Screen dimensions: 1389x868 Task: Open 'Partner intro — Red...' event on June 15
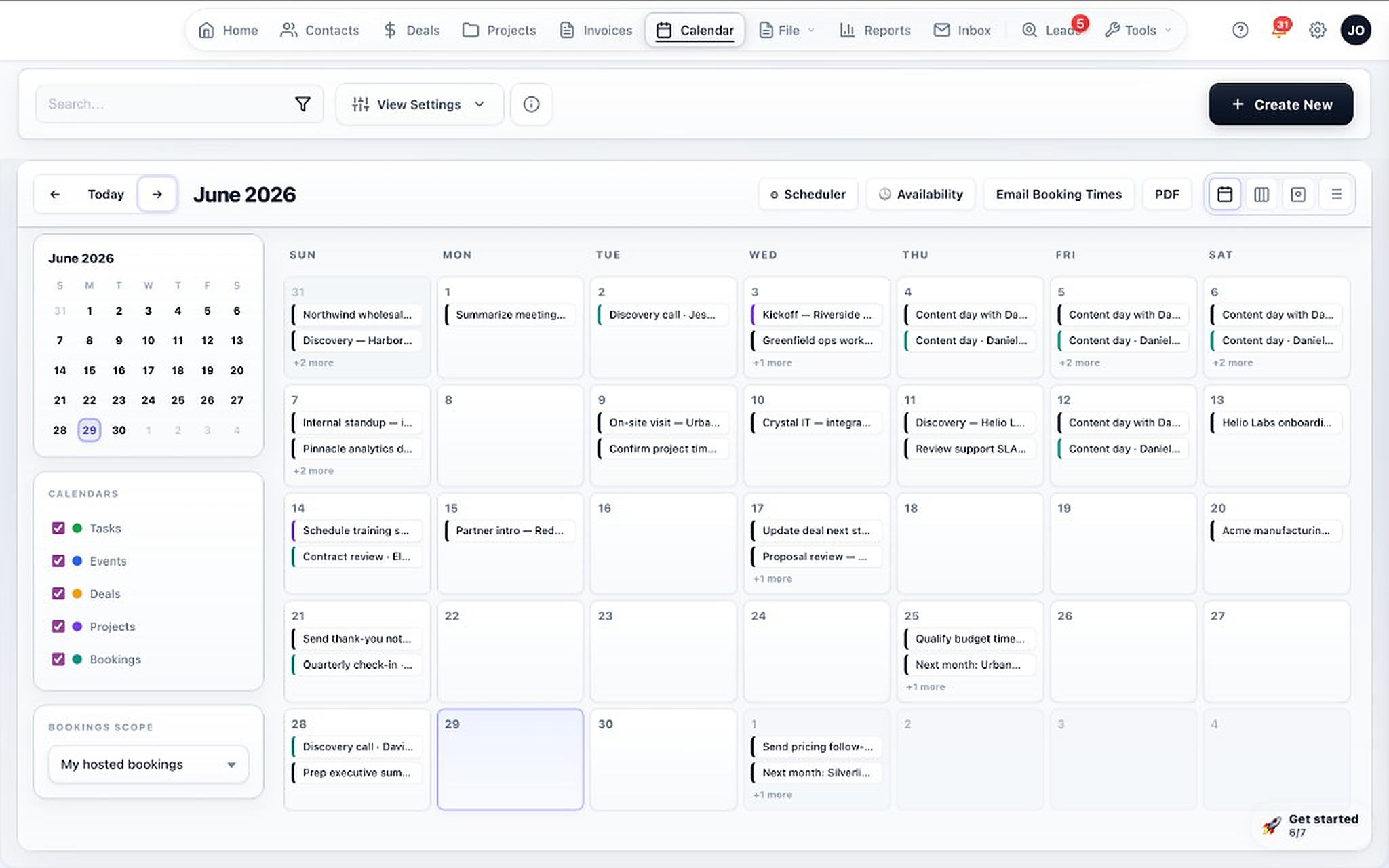pyautogui.click(x=510, y=530)
